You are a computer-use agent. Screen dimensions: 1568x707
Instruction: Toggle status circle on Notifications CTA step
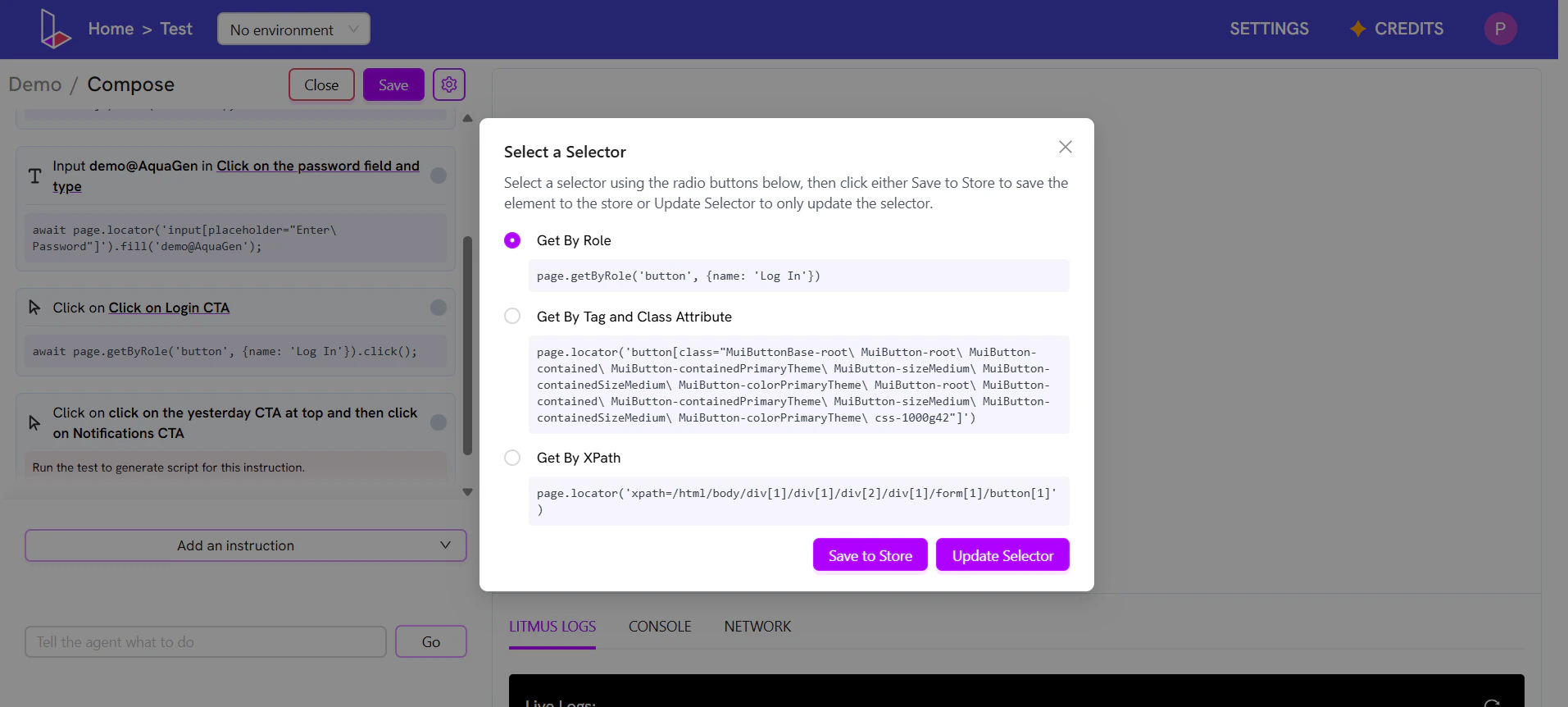439,422
